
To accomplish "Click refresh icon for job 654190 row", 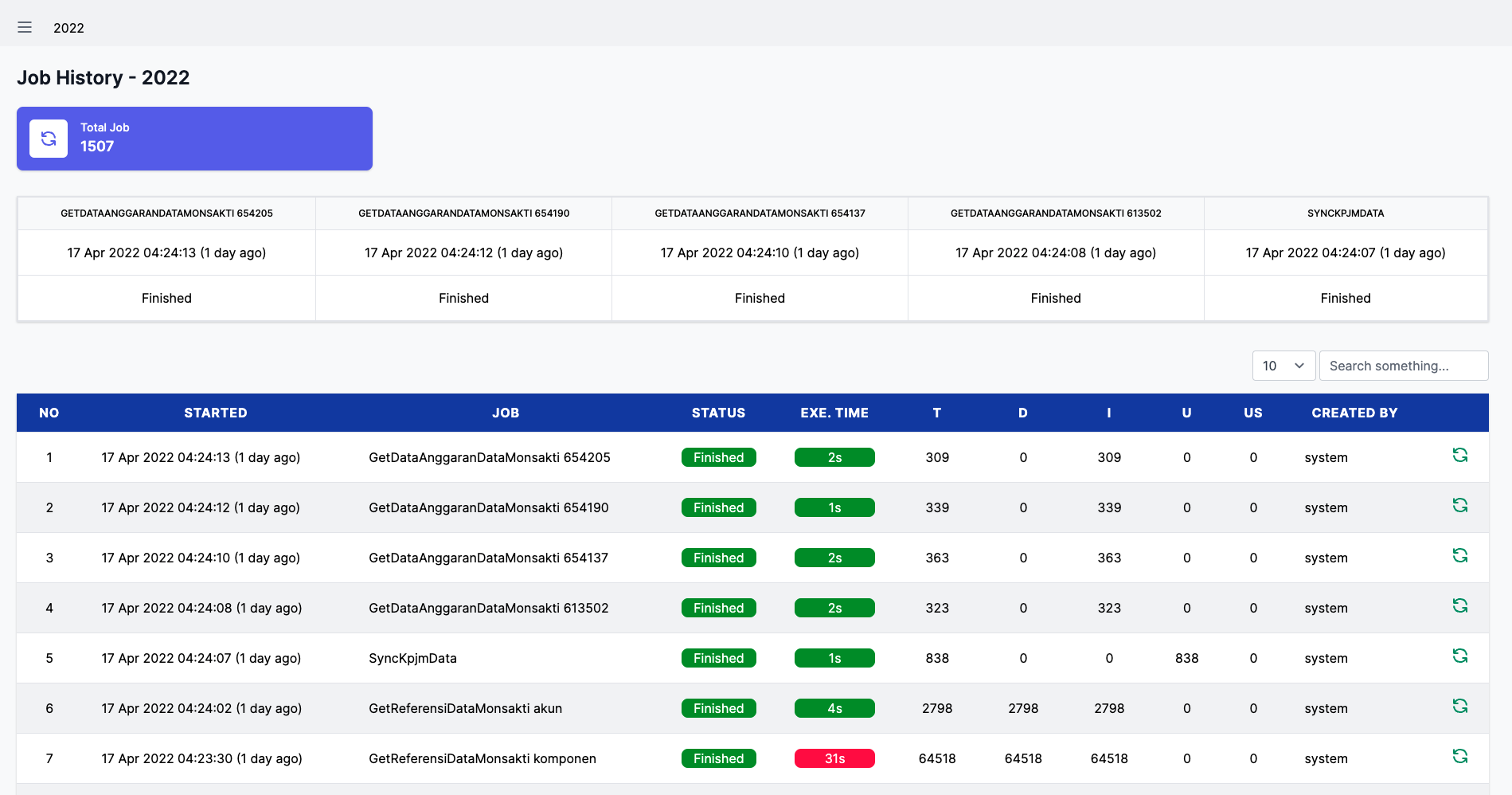I will 1459,506.
